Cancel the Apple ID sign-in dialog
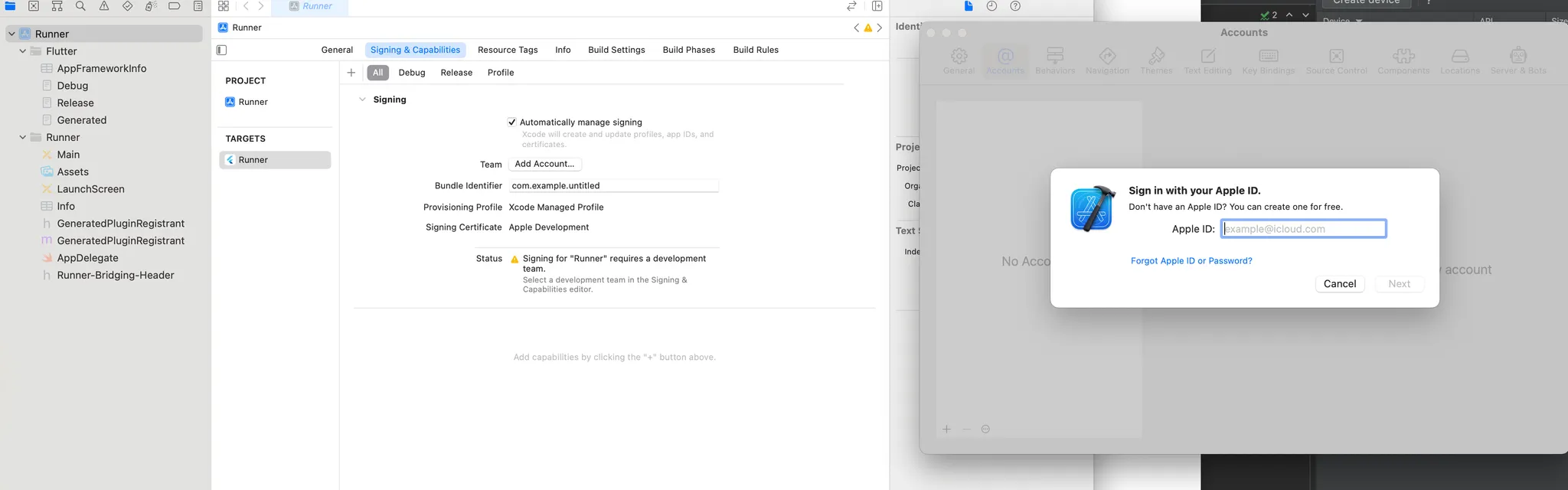 1340,284
